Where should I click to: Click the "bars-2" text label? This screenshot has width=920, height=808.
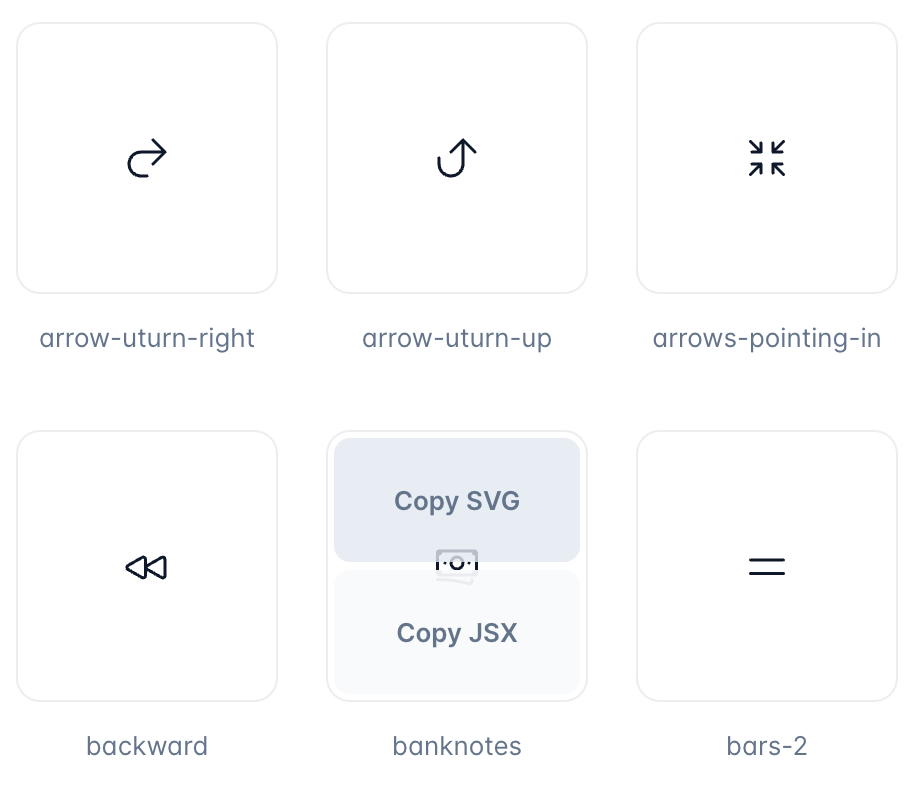[x=767, y=746]
